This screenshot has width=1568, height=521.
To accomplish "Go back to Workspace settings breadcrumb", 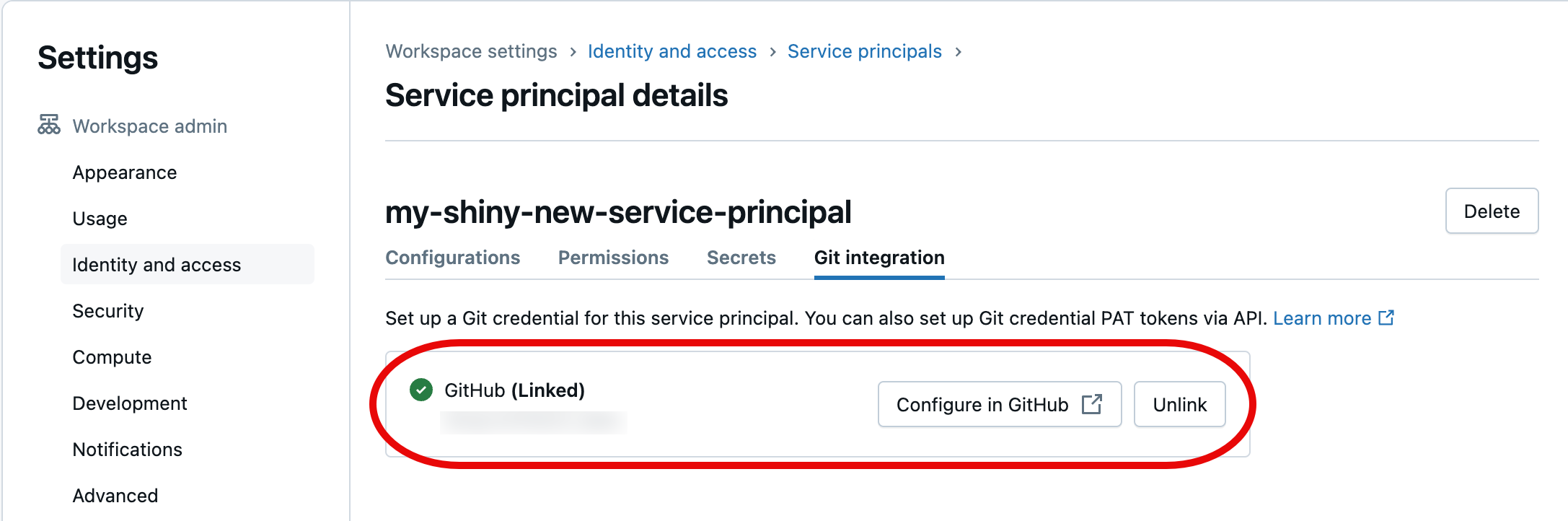I will point(472,51).
